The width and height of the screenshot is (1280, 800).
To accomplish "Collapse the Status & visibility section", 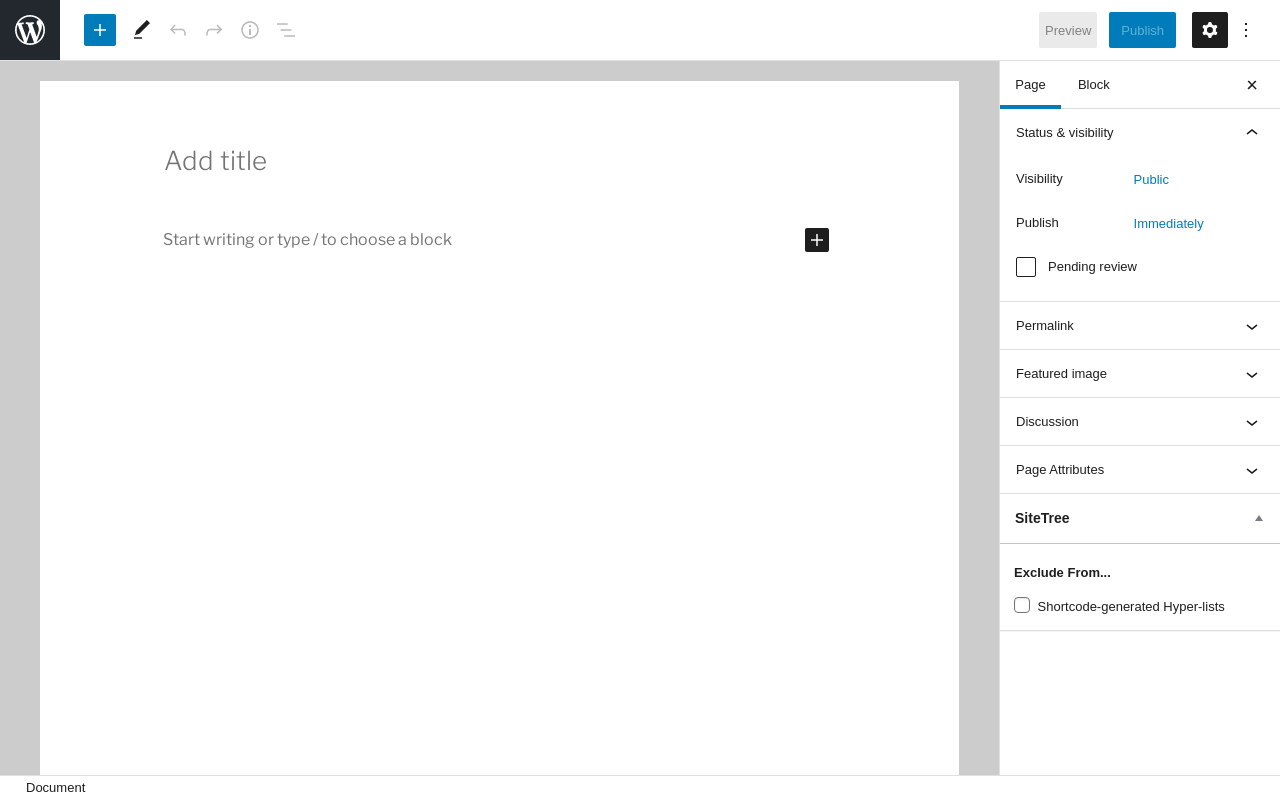I will click(x=1139, y=133).
